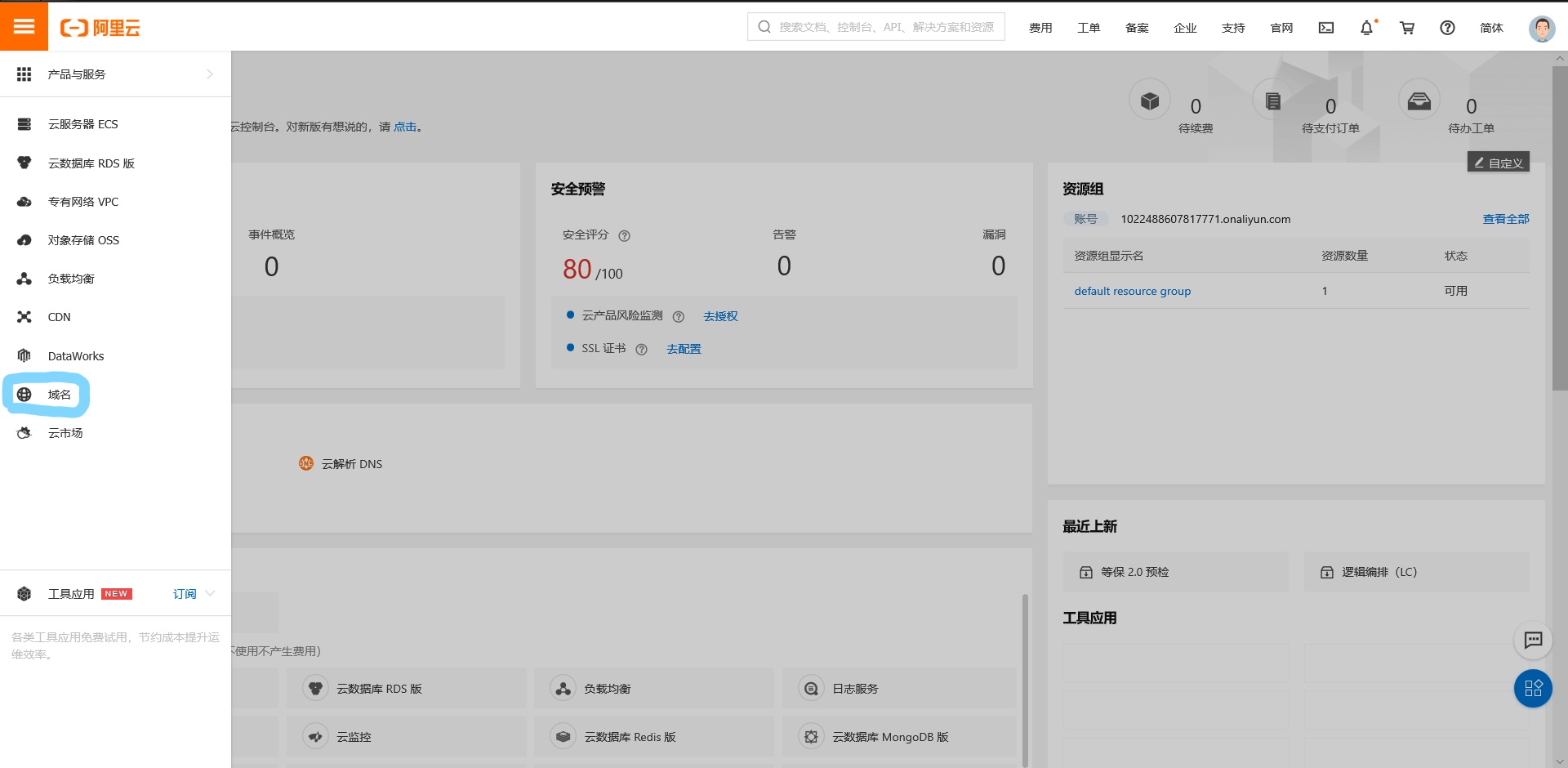The width and height of the screenshot is (1568, 768).
Task: Launch the Cloud Shell terminal icon
Action: point(1326,28)
